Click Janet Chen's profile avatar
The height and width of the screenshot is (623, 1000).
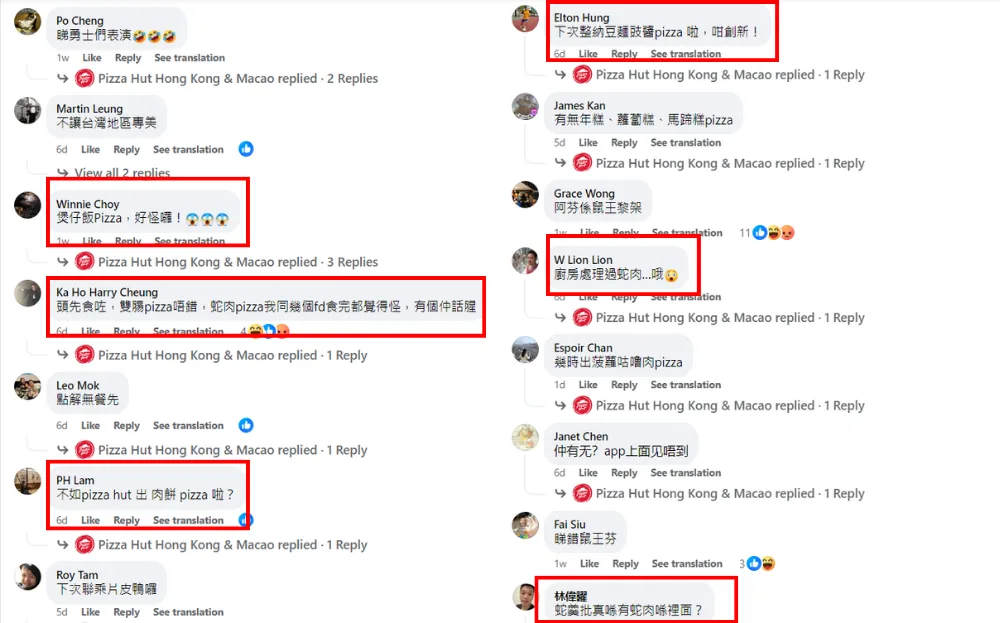click(x=526, y=437)
